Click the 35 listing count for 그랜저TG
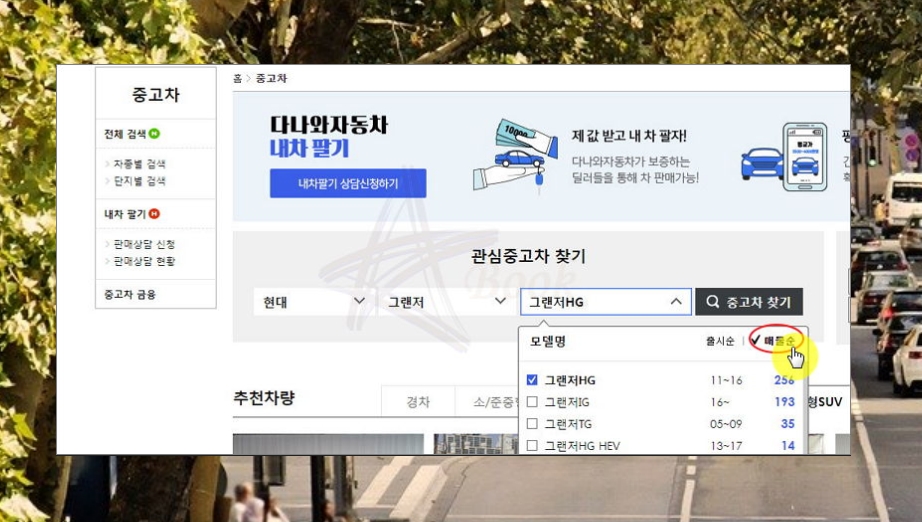This screenshot has width=922, height=522. pos(787,423)
